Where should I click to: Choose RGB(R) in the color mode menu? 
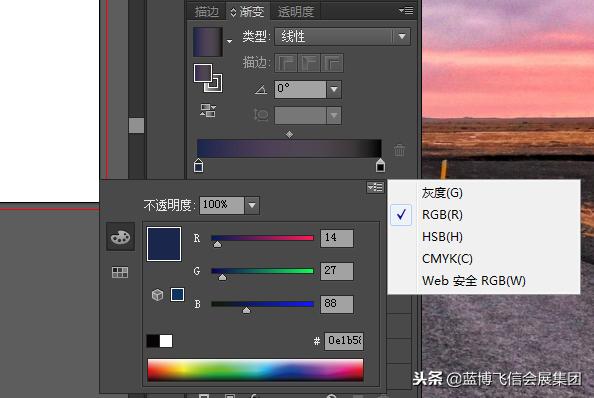[x=484, y=215]
